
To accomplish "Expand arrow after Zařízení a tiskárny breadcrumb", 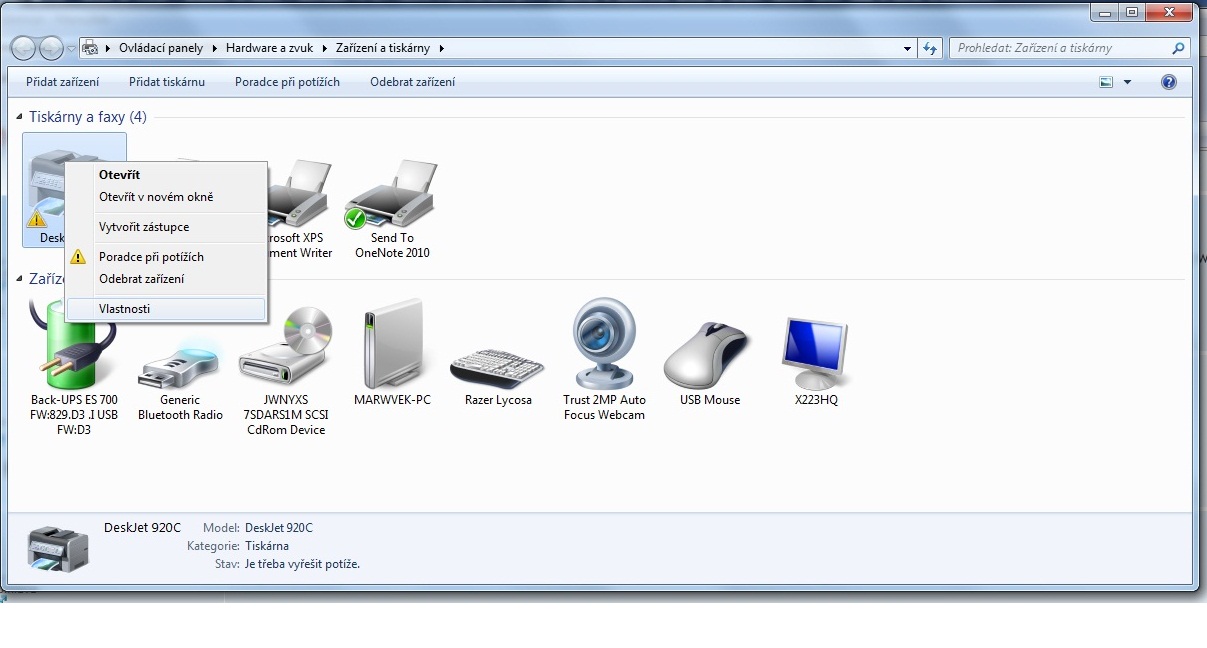I will [441, 48].
